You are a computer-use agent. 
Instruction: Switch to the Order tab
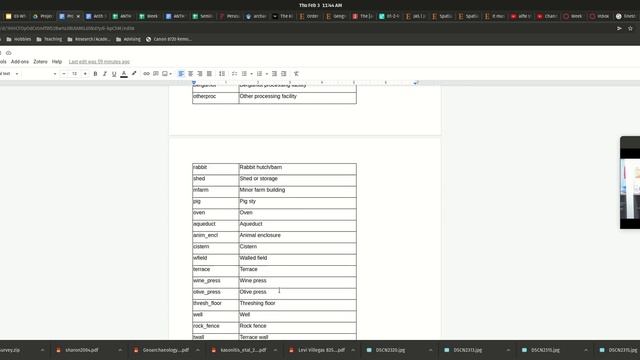[309, 16]
